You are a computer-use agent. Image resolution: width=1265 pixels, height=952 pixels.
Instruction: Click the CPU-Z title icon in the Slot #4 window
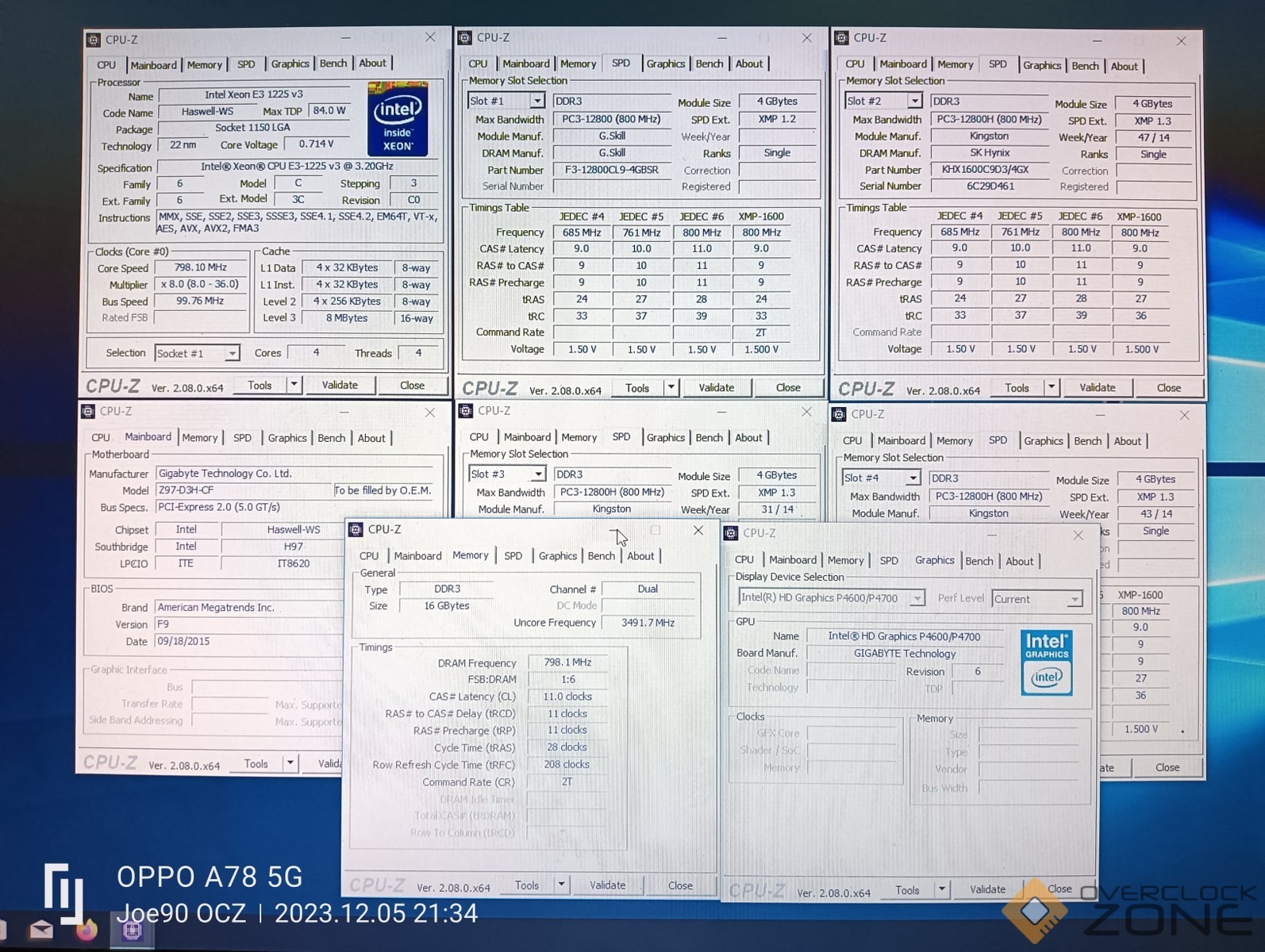839,414
